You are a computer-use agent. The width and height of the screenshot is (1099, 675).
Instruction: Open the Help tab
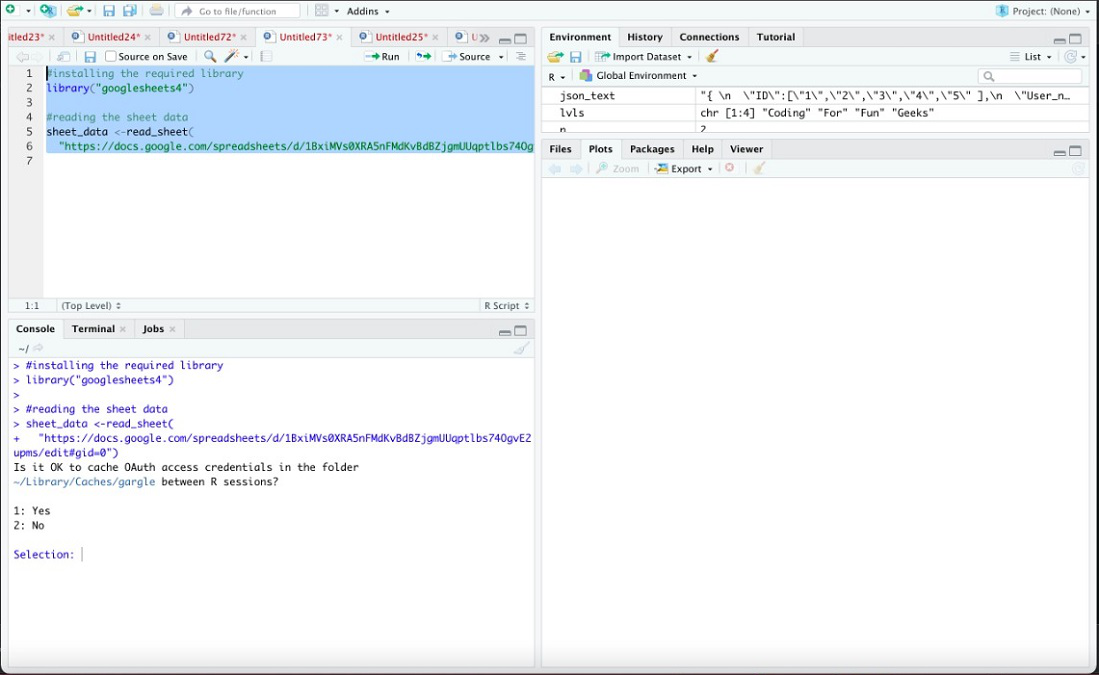(x=702, y=149)
